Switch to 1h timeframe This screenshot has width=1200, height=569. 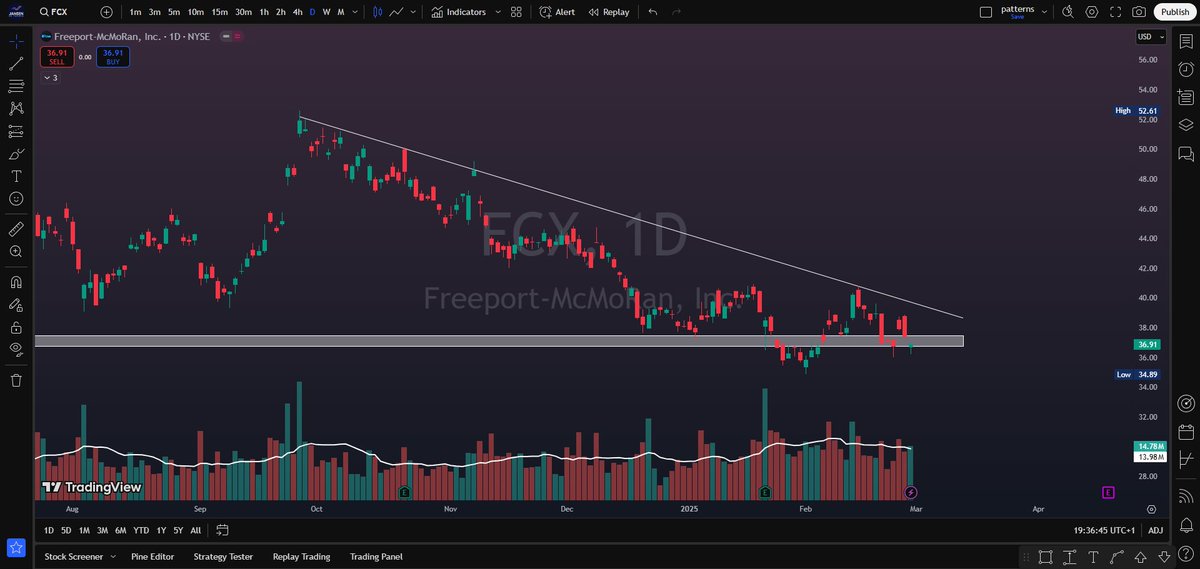263,12
